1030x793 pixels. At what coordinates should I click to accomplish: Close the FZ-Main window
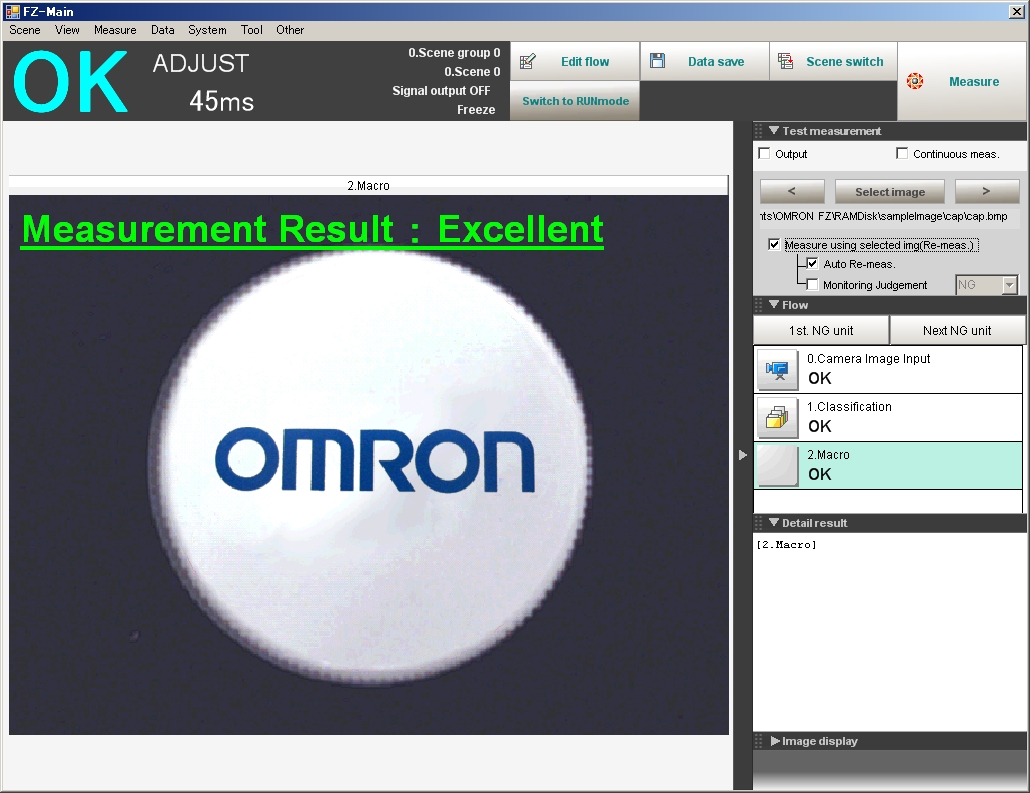1016,11
